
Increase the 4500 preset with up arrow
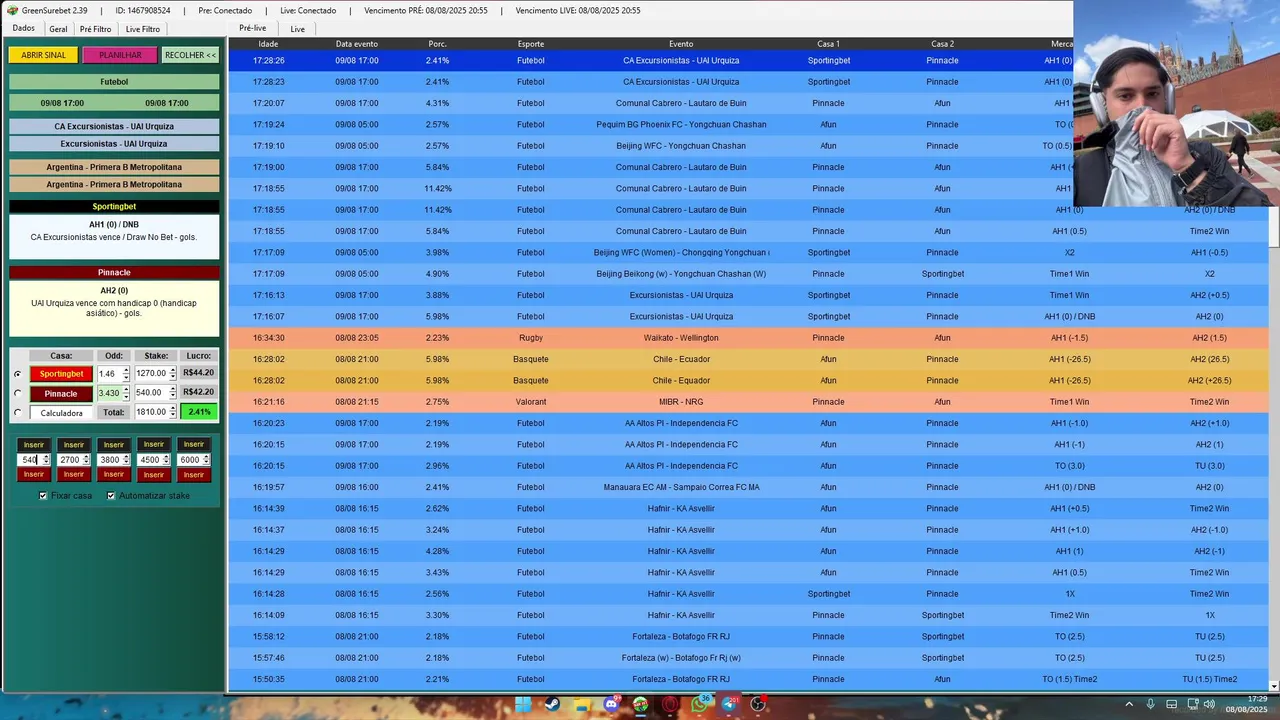coord(166,457)
